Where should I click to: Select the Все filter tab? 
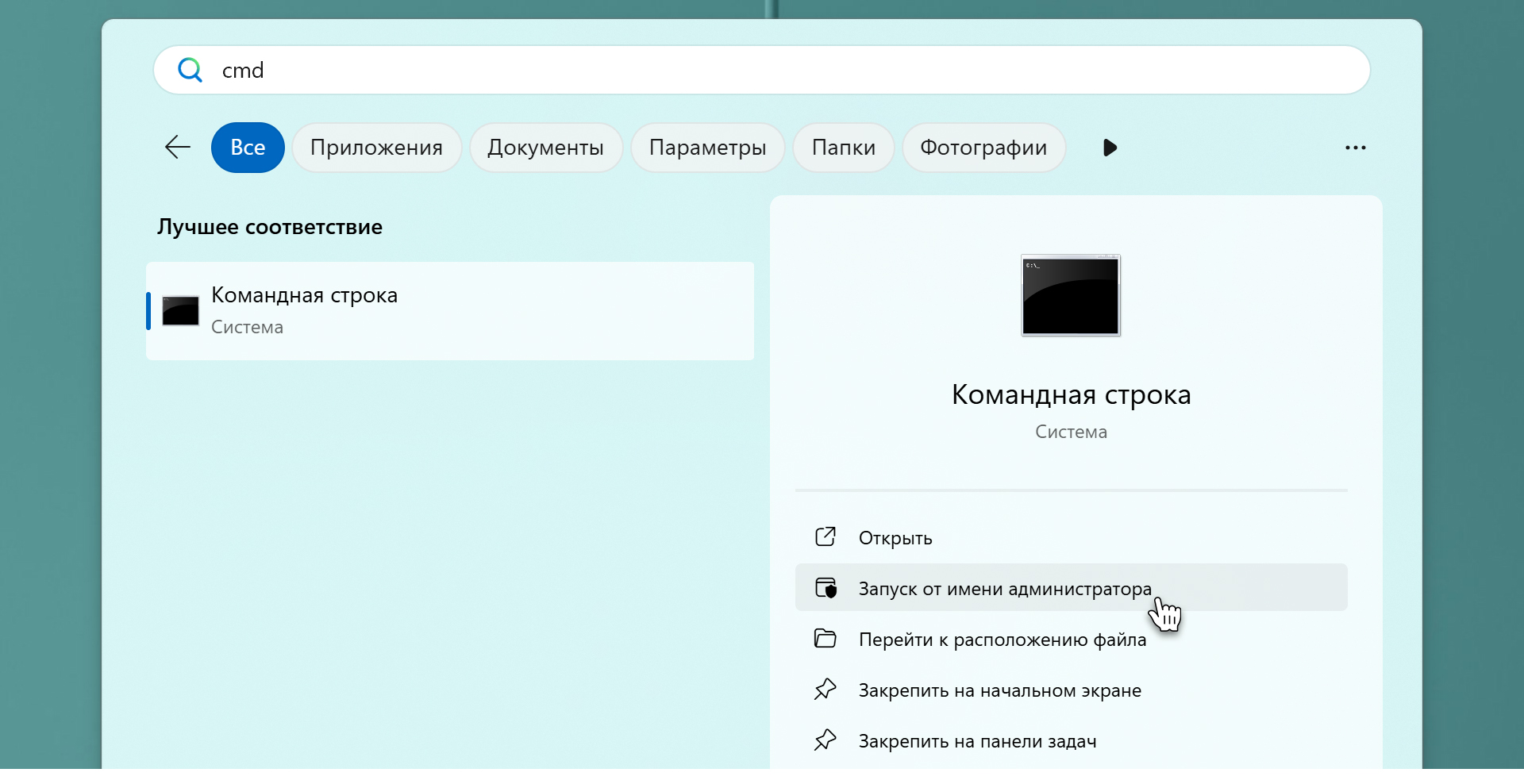point(248,148)
